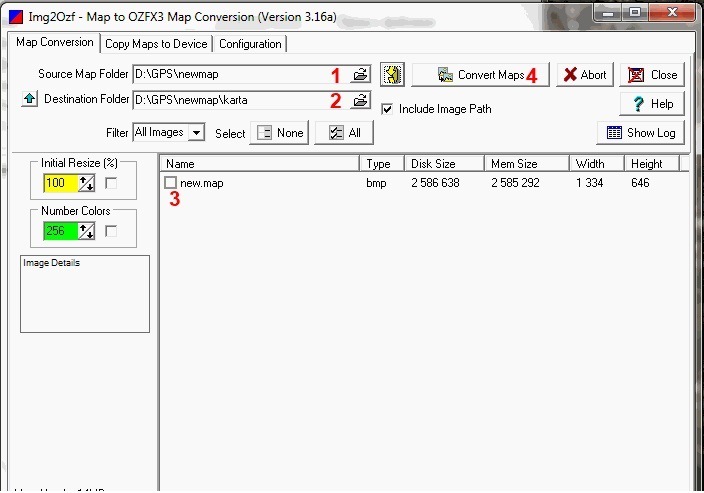
Task: Click the Image Details box
Action: pos(85,294)
